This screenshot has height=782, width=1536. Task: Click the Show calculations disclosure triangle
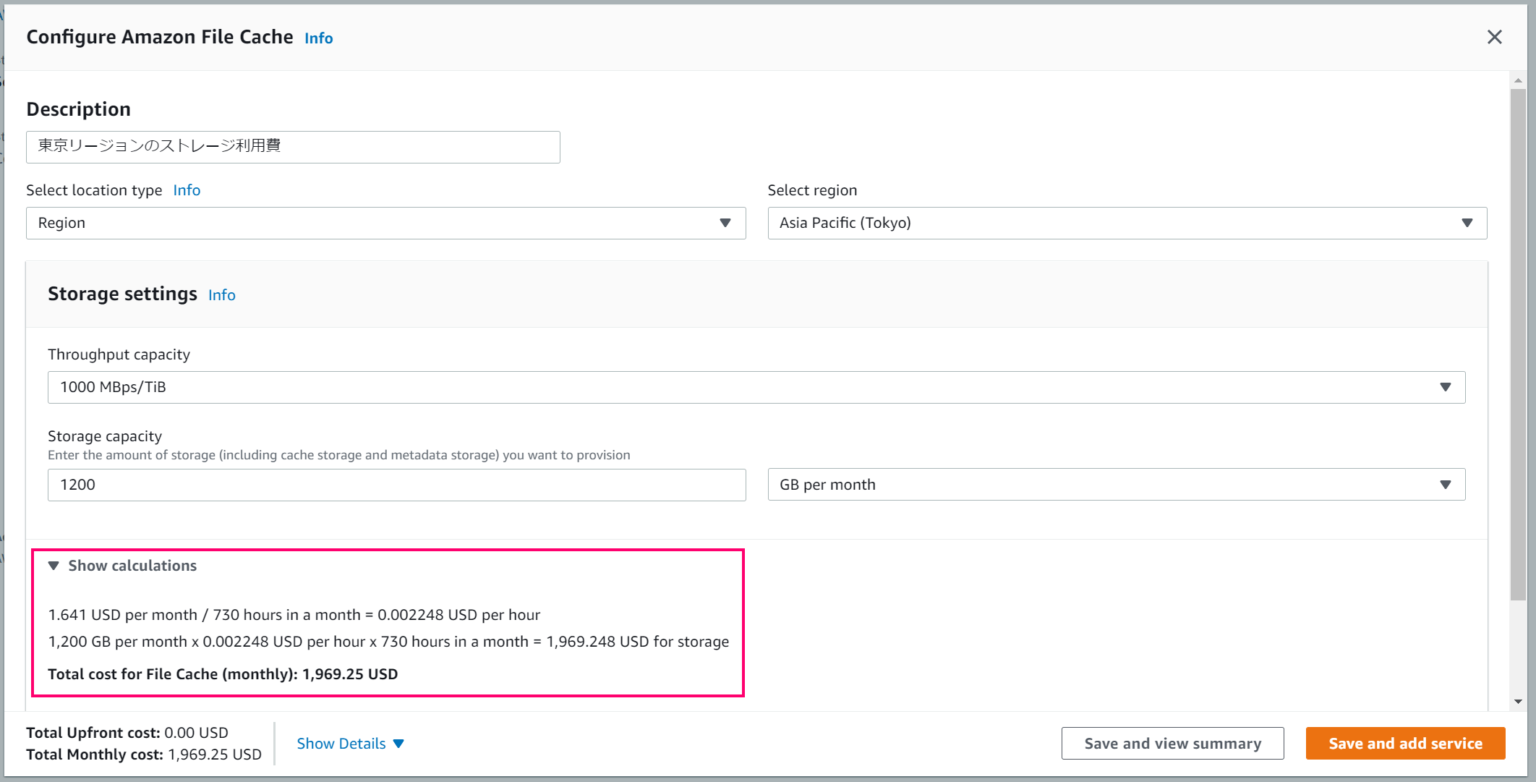(55, 565)
